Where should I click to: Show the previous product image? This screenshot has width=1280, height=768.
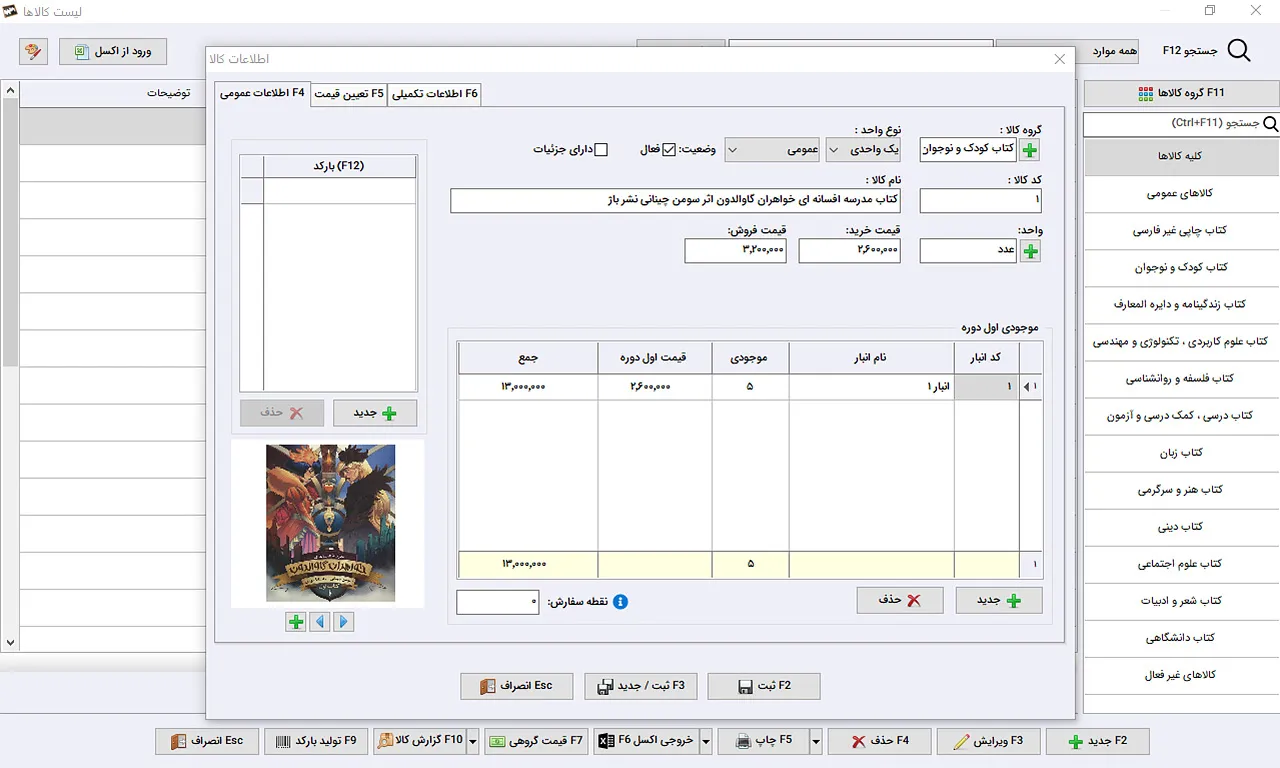tap(320, 622)
